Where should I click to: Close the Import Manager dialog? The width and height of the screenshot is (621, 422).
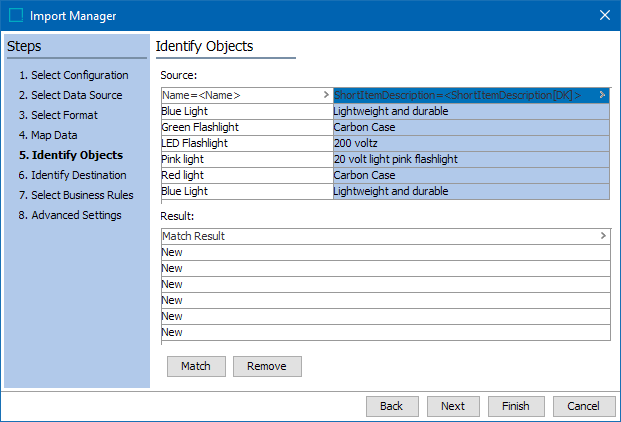(x=604, y=15)
